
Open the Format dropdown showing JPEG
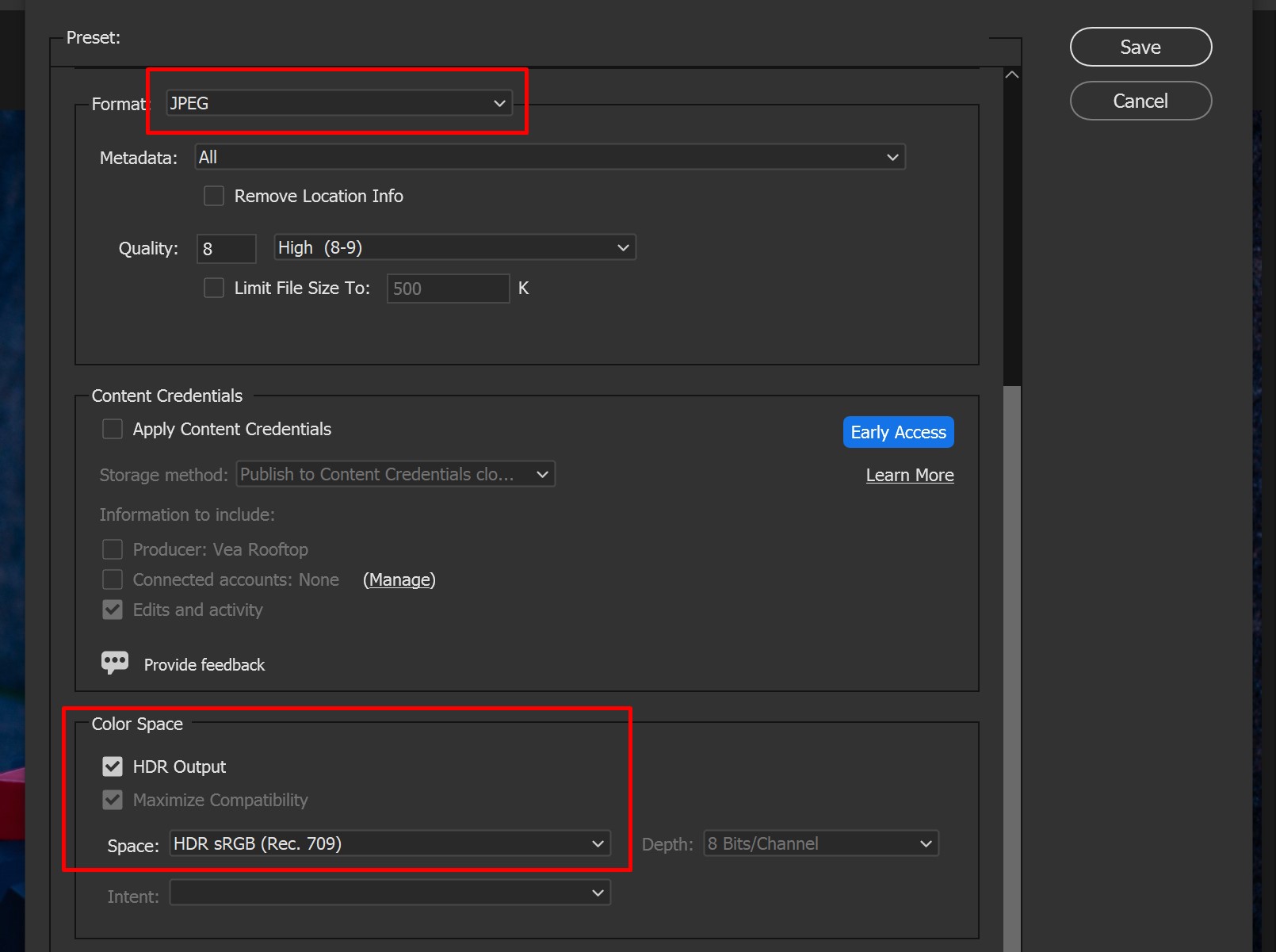click(338, 103)
